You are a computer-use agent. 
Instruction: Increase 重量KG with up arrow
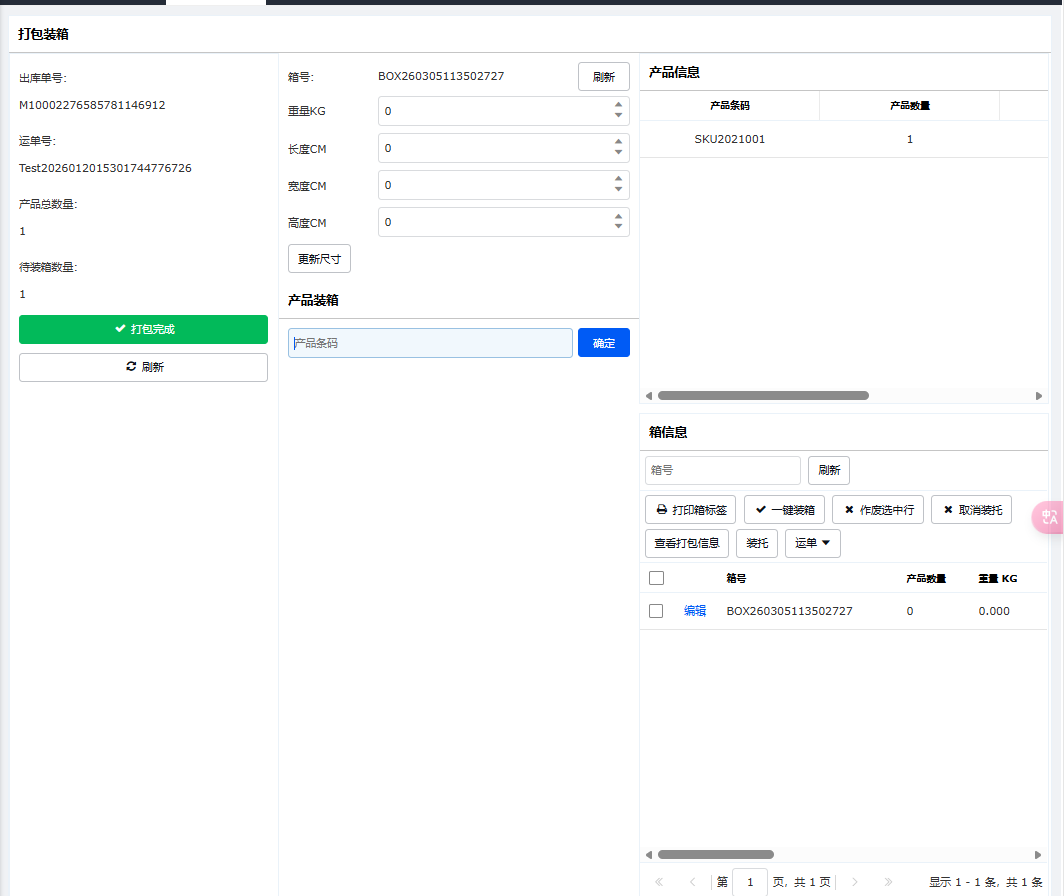pos(618,105)
